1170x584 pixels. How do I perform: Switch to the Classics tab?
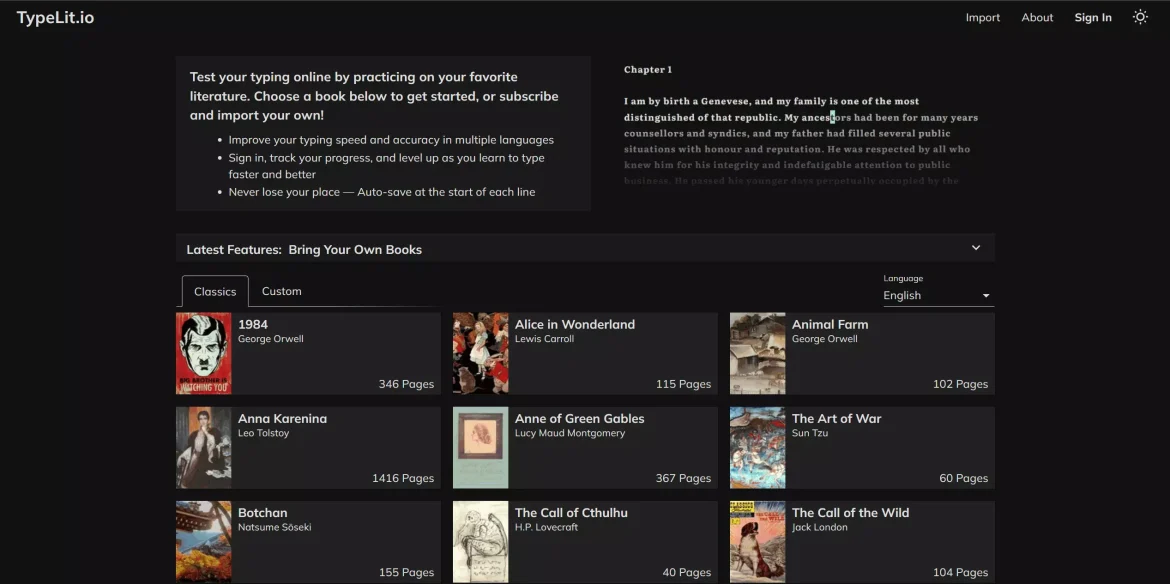(215, 292)
